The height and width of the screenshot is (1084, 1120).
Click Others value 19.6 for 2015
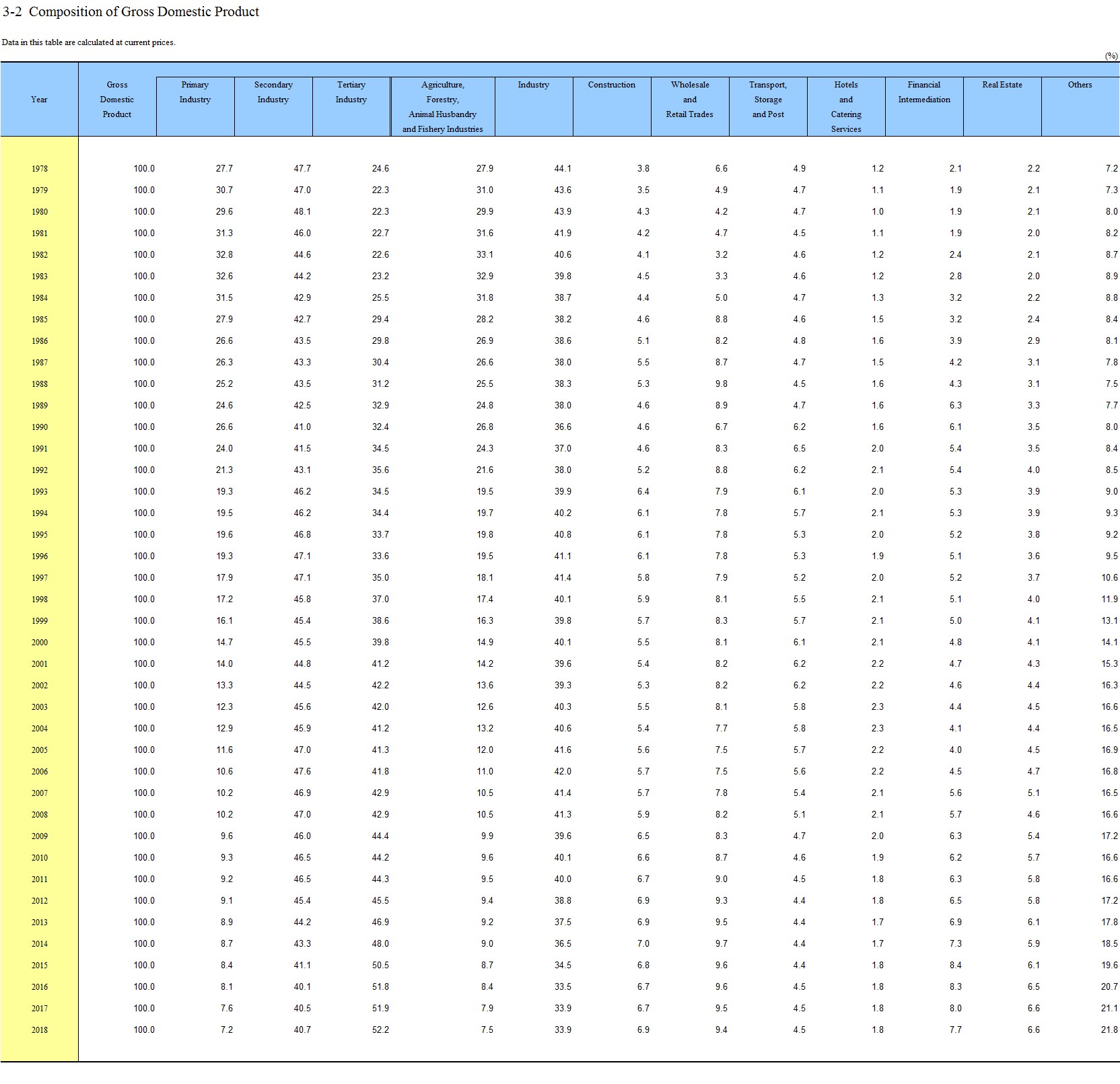(1110, 966)
